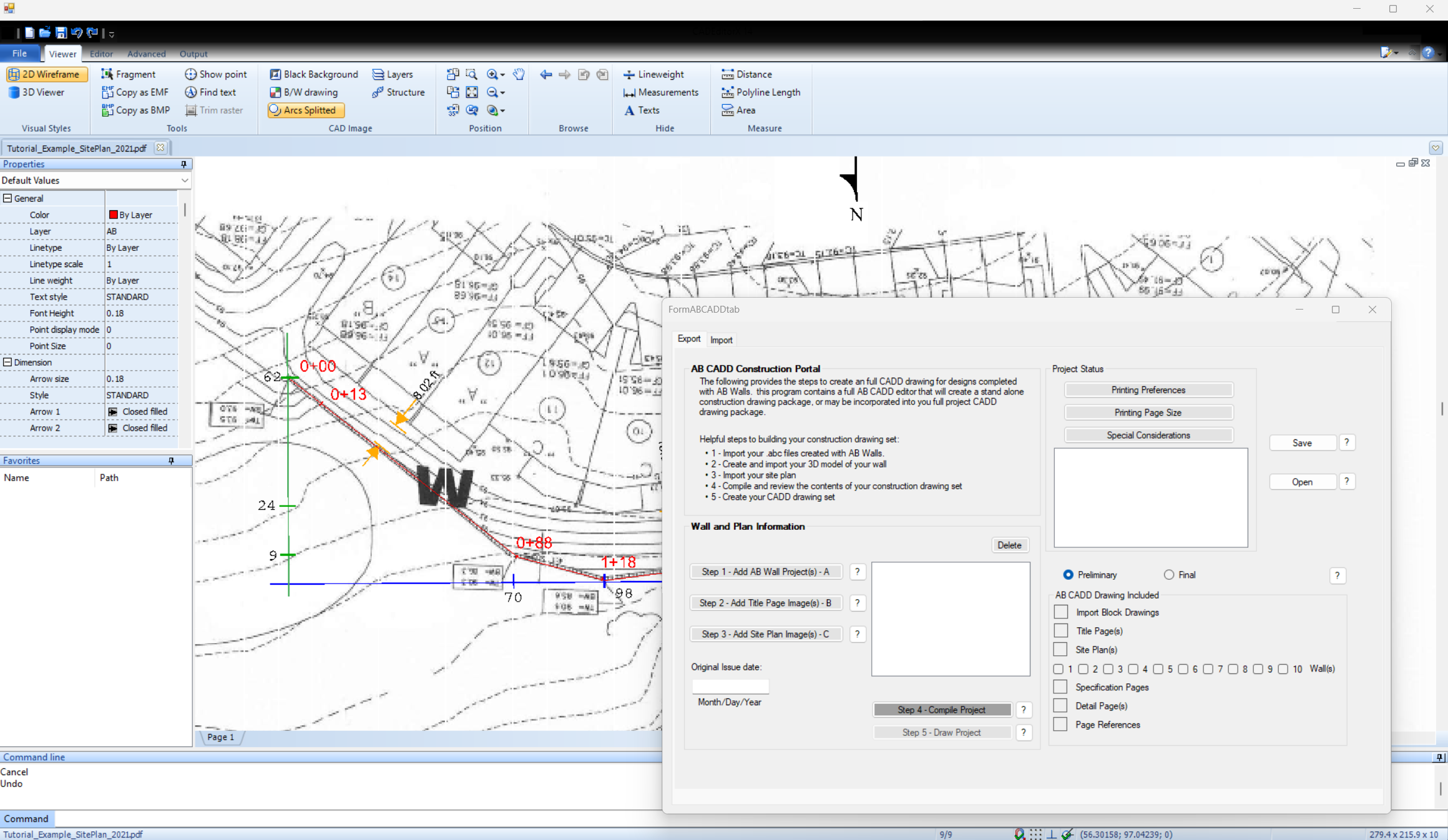Switch to the Import tab in FormABCADDtab
Viewport: 1448px width, 840px height.
722,339
